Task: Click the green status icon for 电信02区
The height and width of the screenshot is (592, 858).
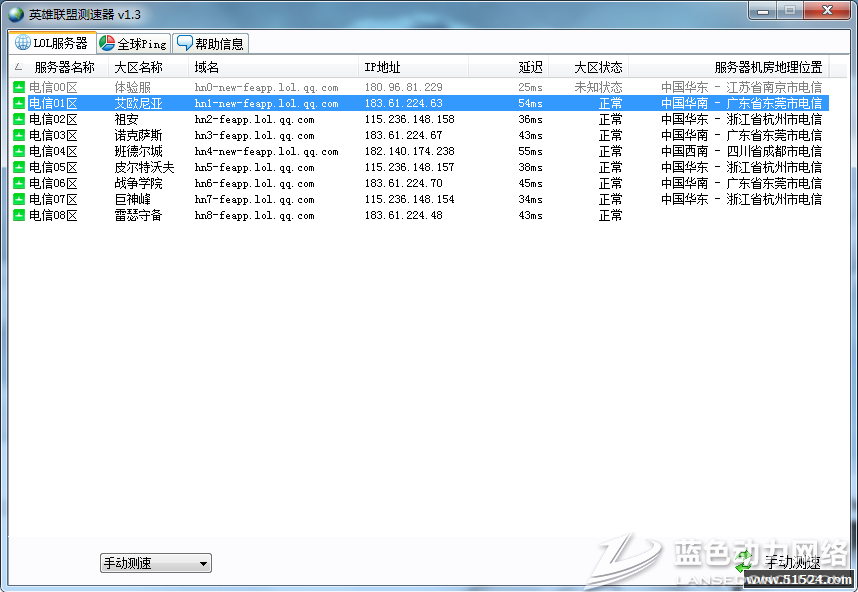Action: (x=19, y=120)
